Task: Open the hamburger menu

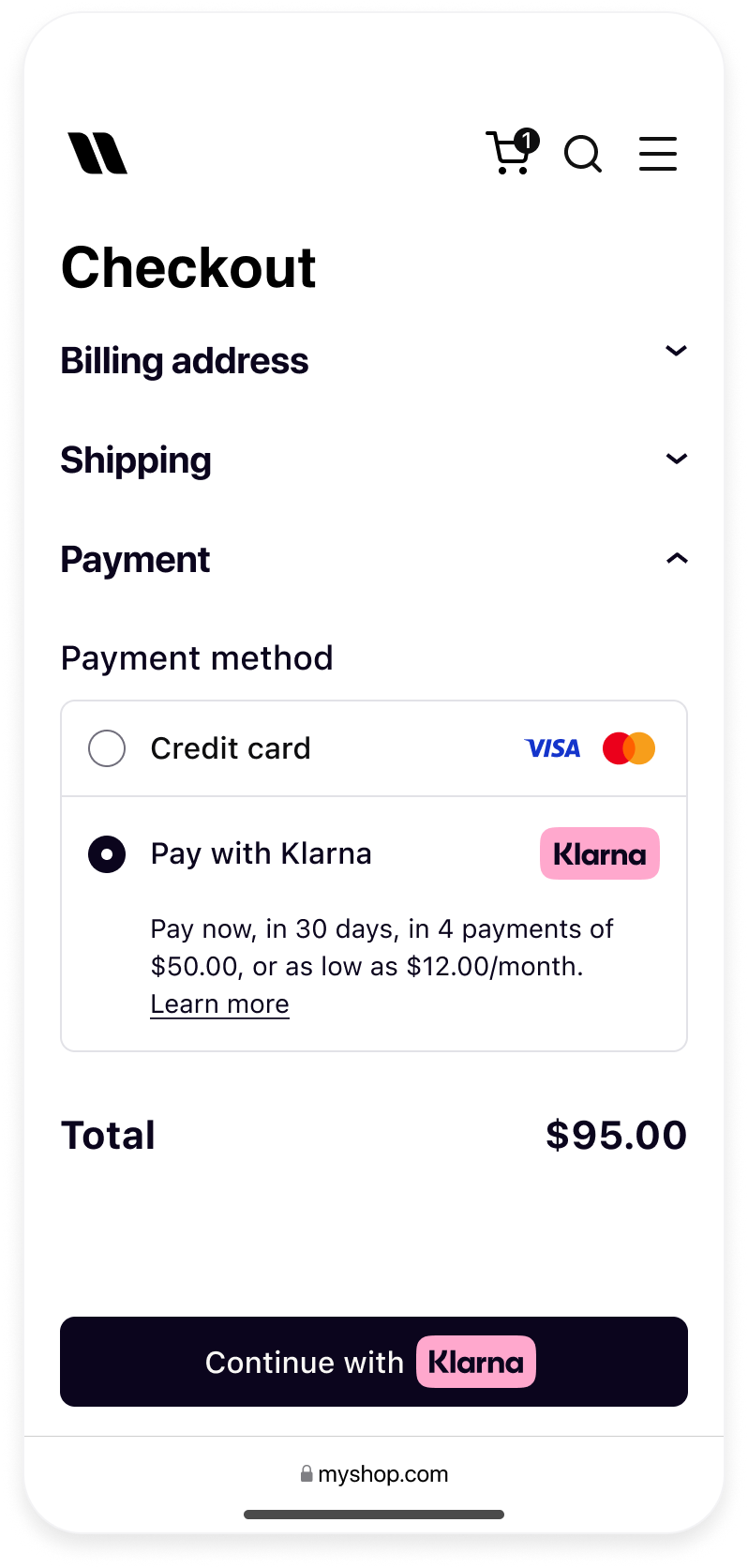Action: (658, 154)
